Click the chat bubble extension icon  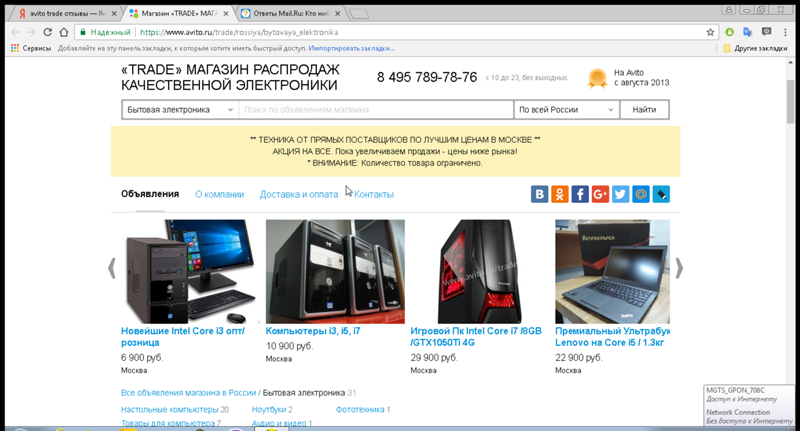pyautogui.click(x=766, y=32)
